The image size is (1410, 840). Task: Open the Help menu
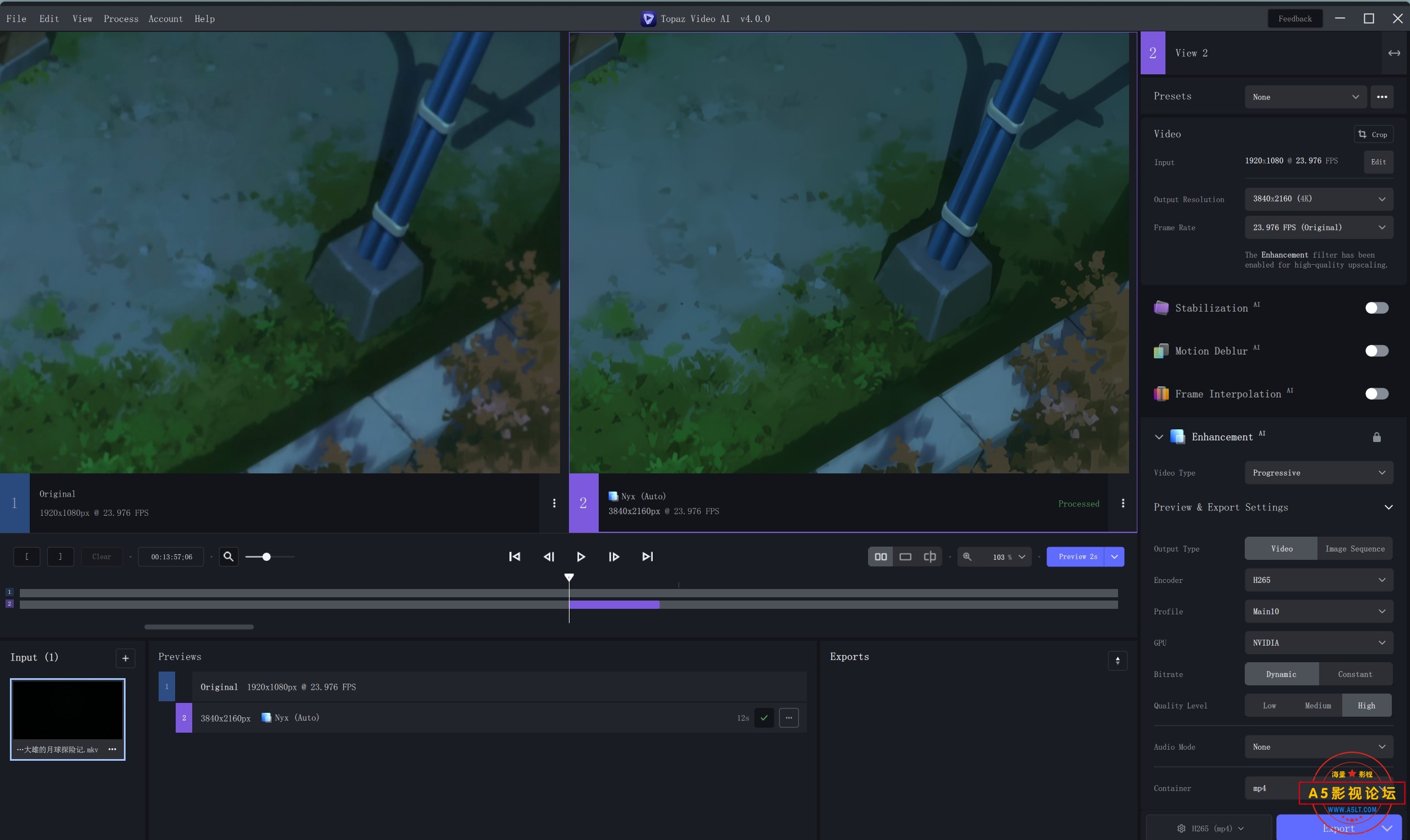204,19
